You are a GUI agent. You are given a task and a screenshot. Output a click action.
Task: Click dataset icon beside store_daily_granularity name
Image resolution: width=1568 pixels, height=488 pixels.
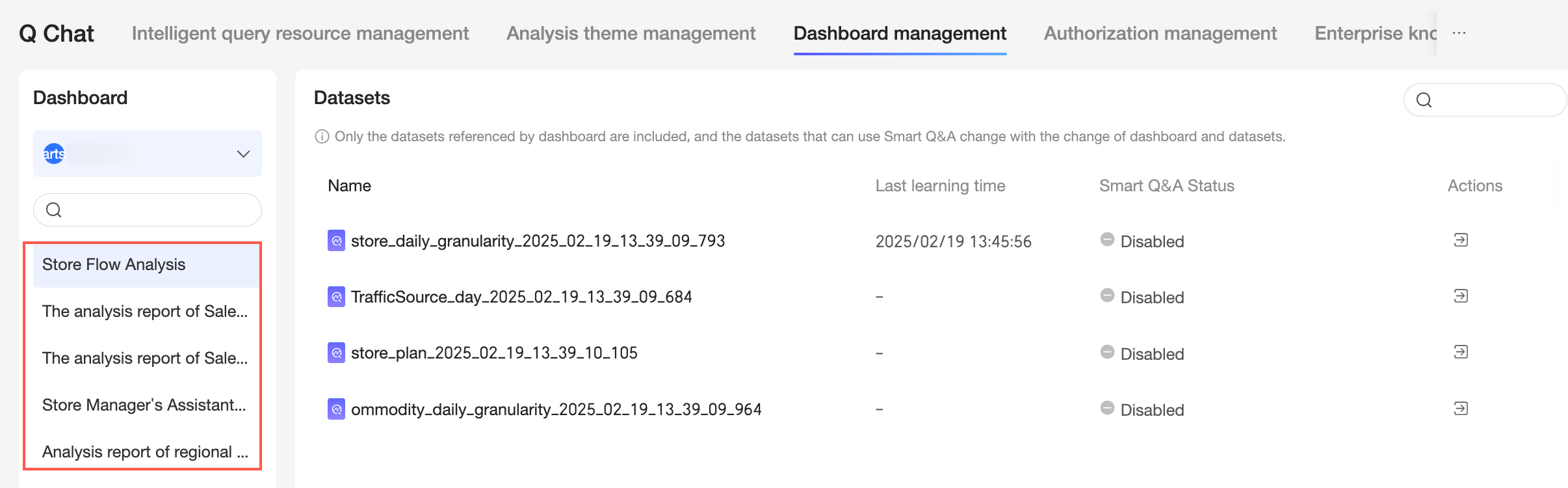[x=336, y=241]
